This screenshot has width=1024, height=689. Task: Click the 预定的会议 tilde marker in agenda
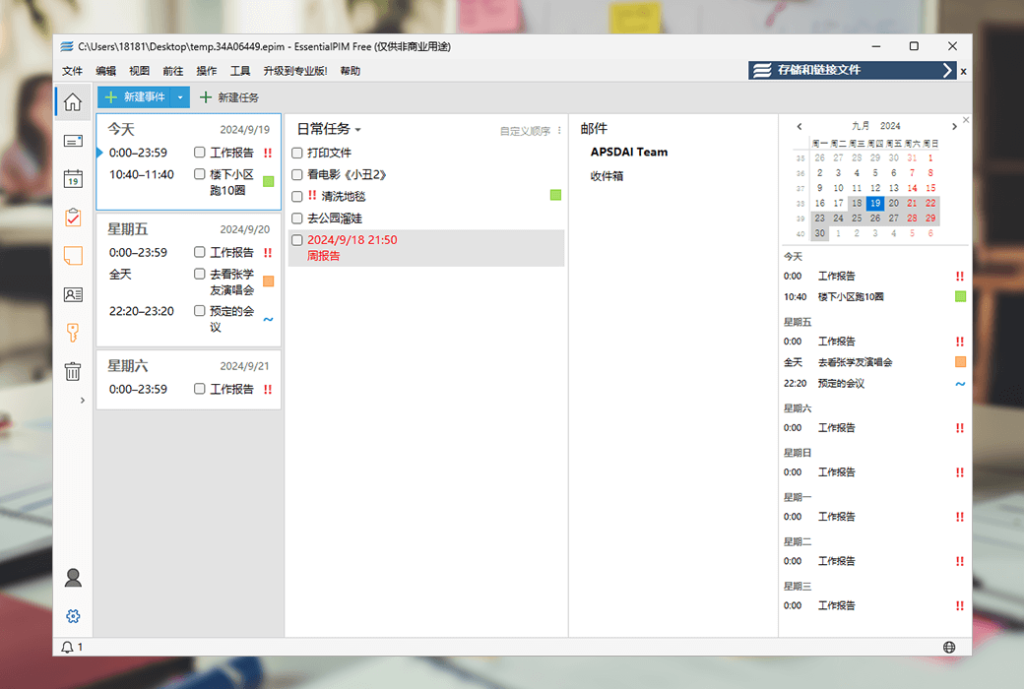pos(960,384)
